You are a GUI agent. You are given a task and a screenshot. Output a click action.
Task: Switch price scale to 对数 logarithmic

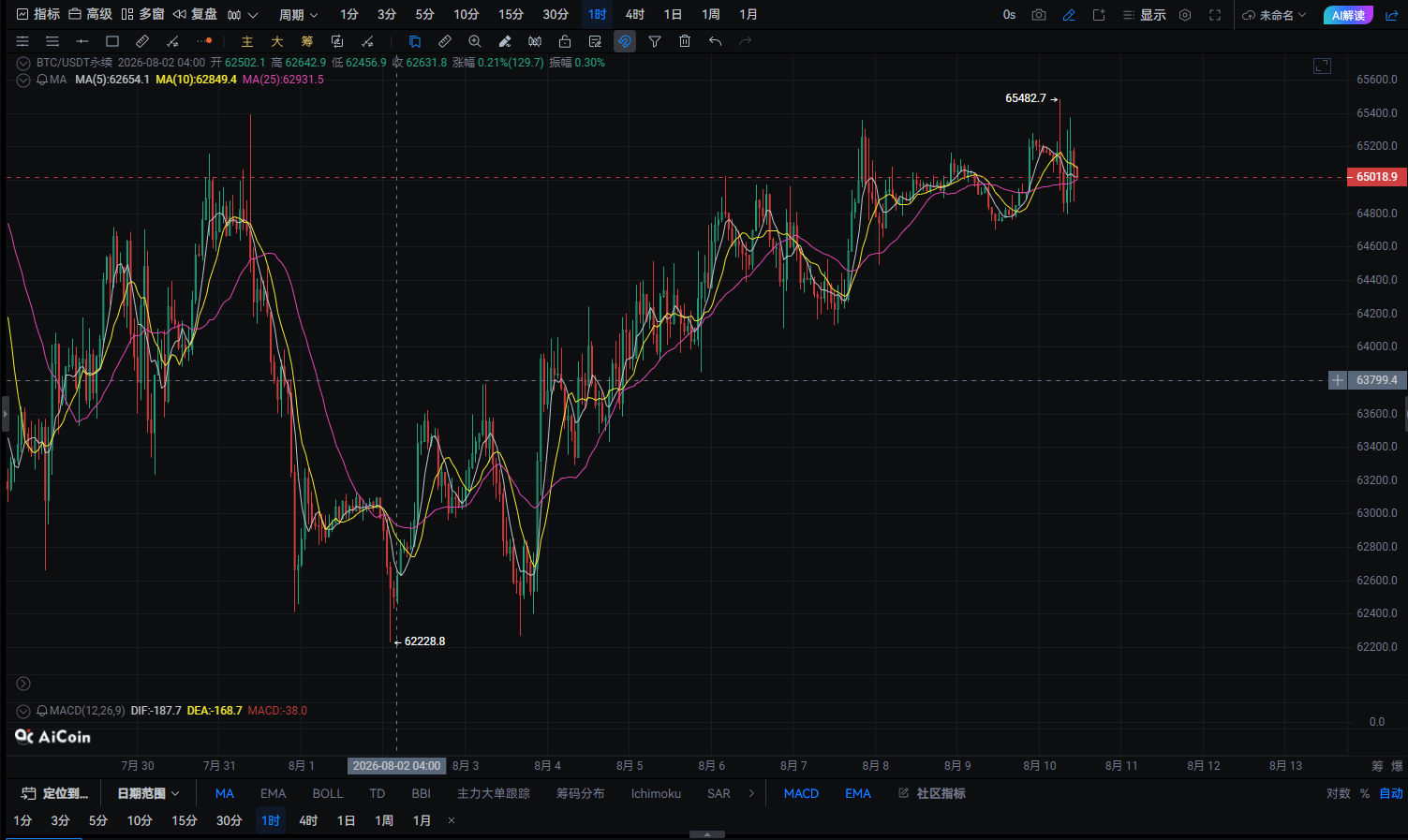click(1339, 793)
